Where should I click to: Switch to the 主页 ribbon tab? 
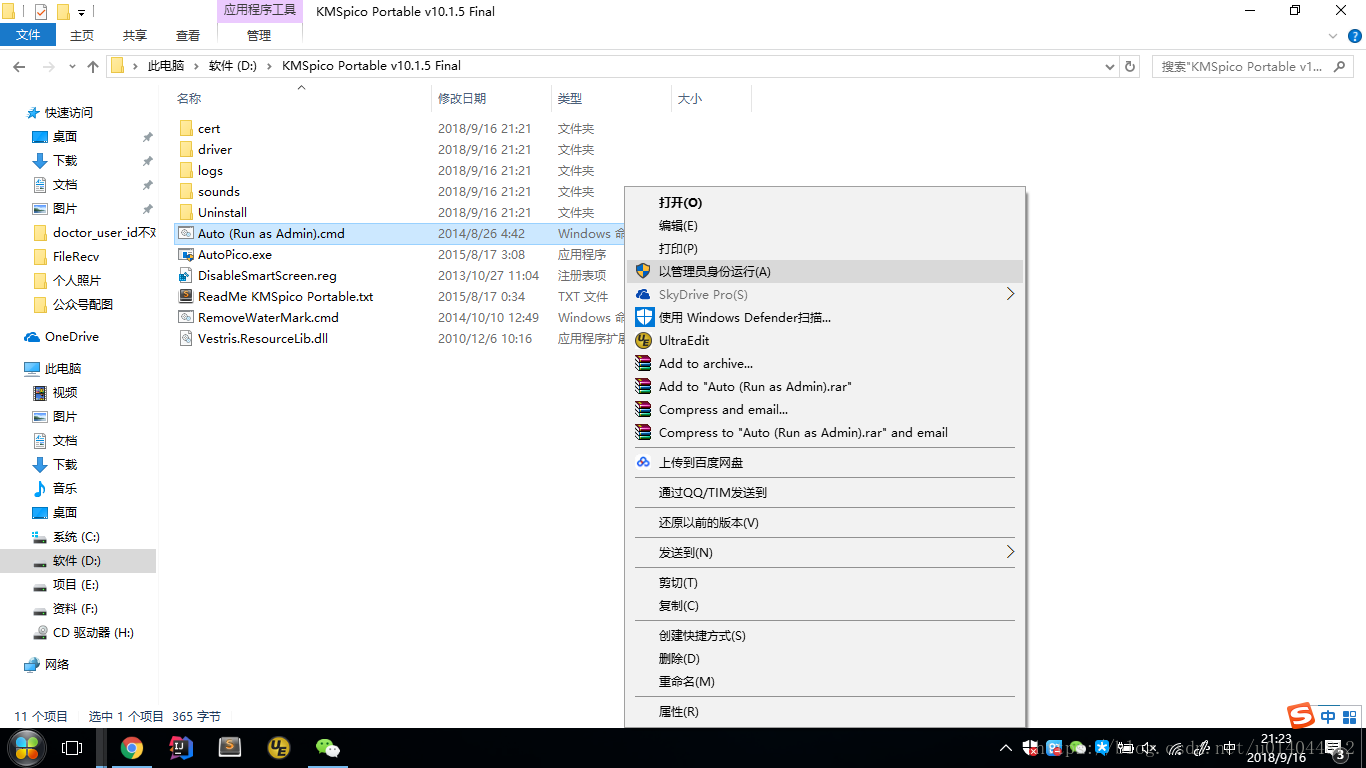coord(82,35)
